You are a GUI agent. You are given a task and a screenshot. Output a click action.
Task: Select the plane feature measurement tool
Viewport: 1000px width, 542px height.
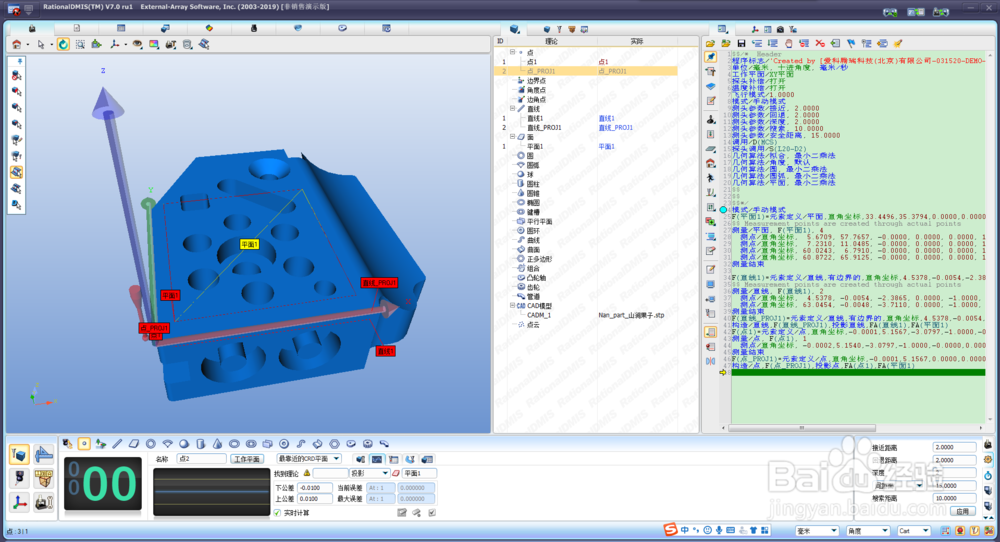point(134,444)
